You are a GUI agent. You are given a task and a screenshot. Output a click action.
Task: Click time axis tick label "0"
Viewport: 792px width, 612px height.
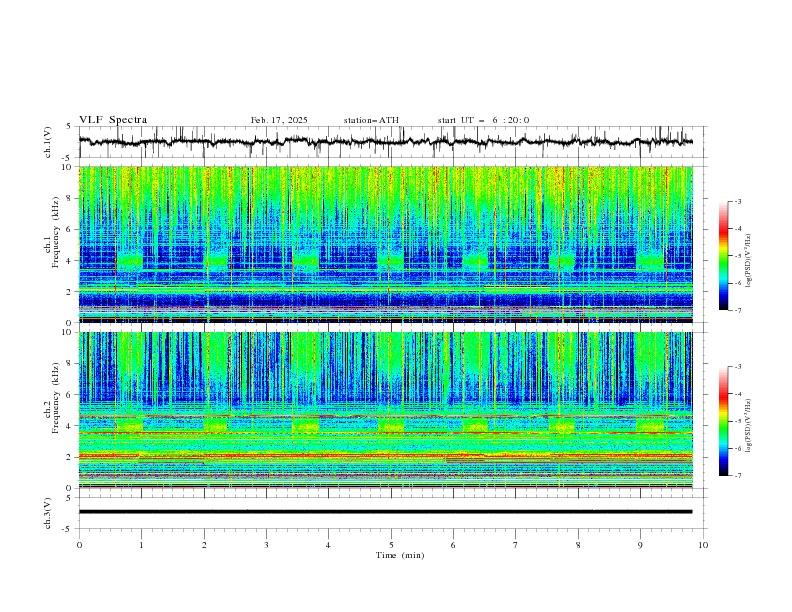pos(79,545)
